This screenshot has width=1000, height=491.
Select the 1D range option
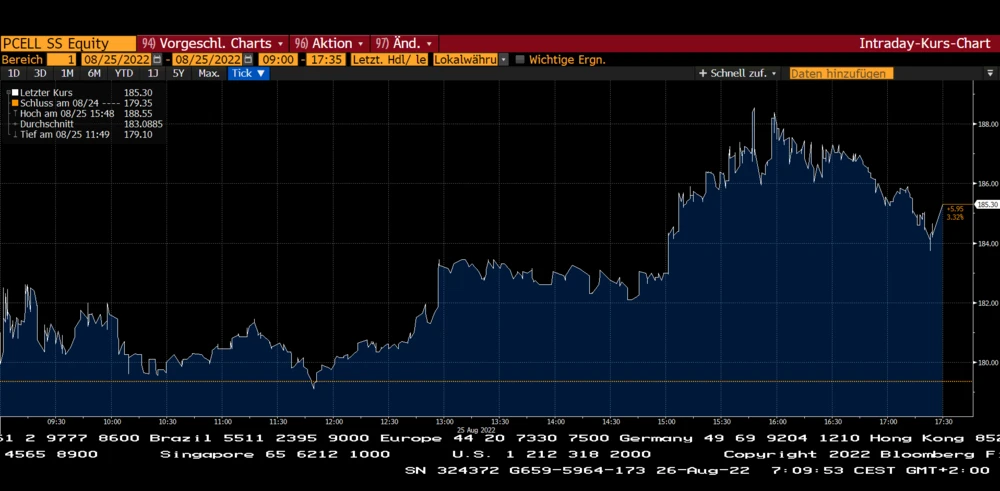[x=14, y=73]
